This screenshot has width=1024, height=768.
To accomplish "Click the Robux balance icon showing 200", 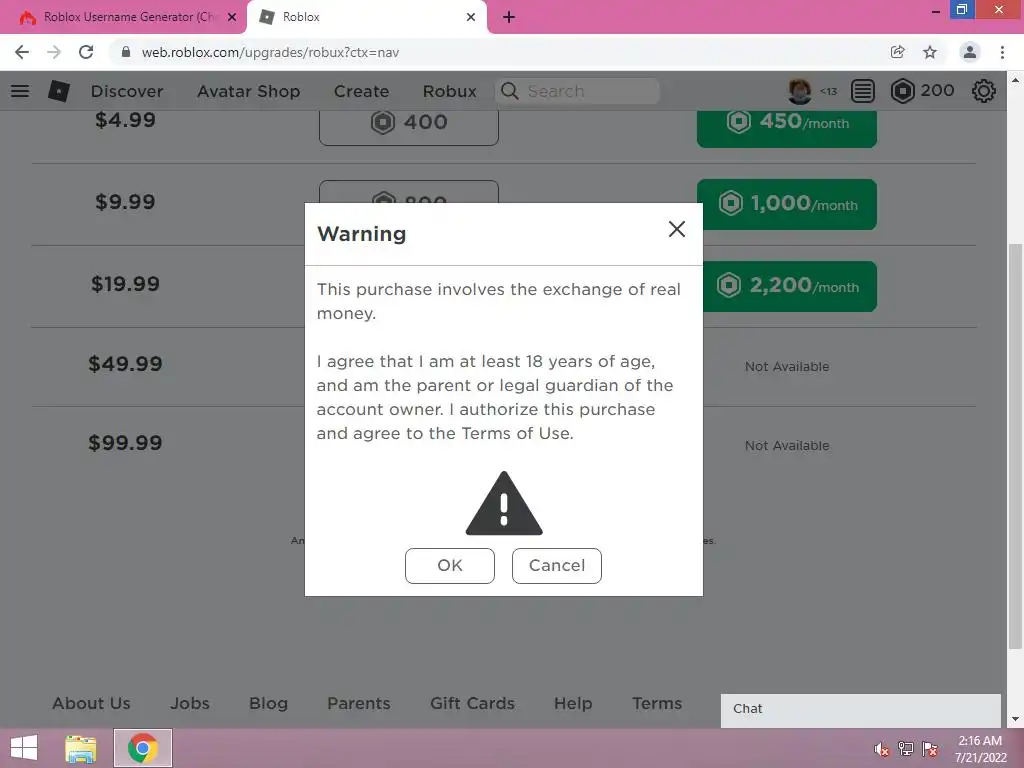I will coord(902,91).
